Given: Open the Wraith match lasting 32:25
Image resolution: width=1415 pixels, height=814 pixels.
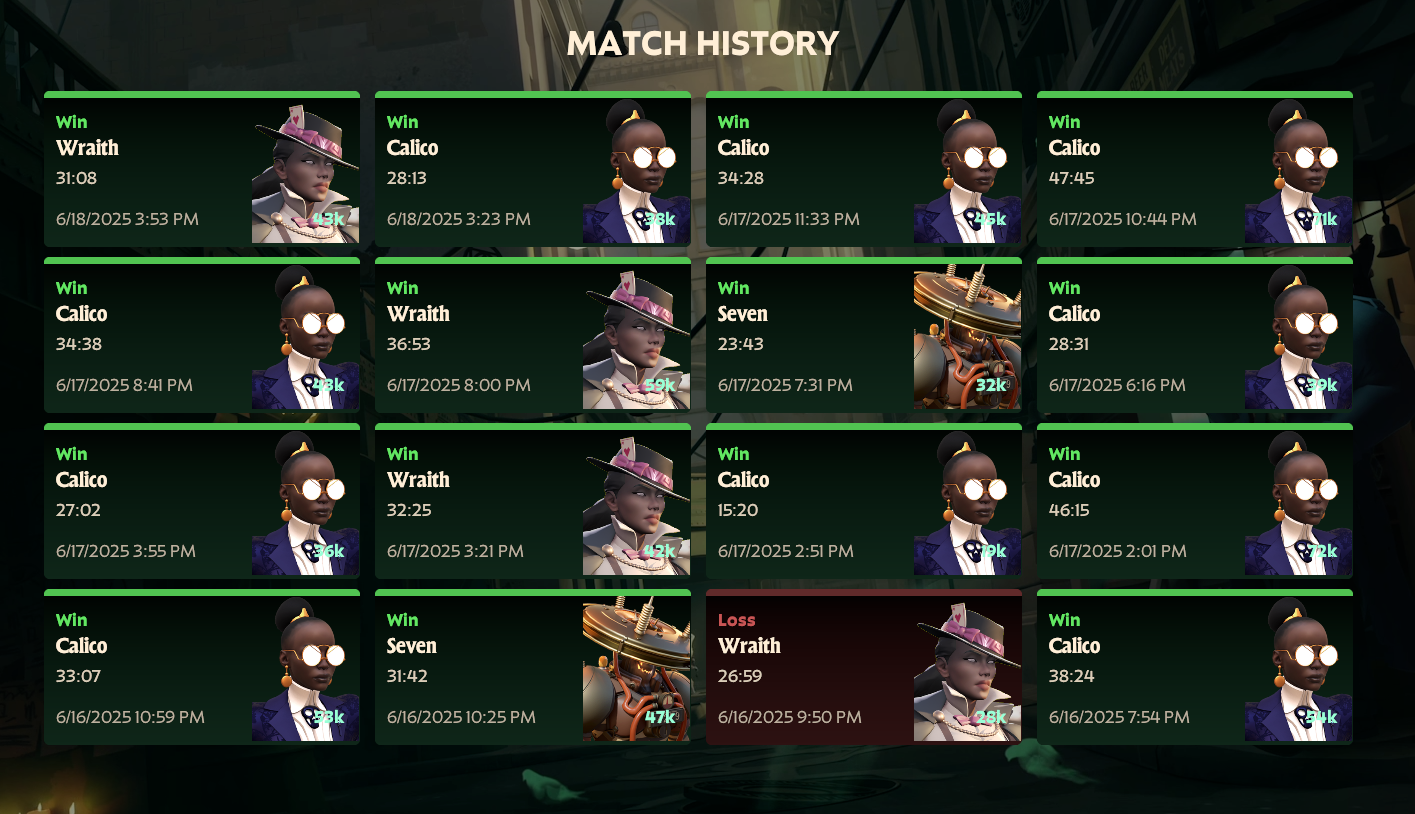Looking at the screenshot, I should [533, 501].
